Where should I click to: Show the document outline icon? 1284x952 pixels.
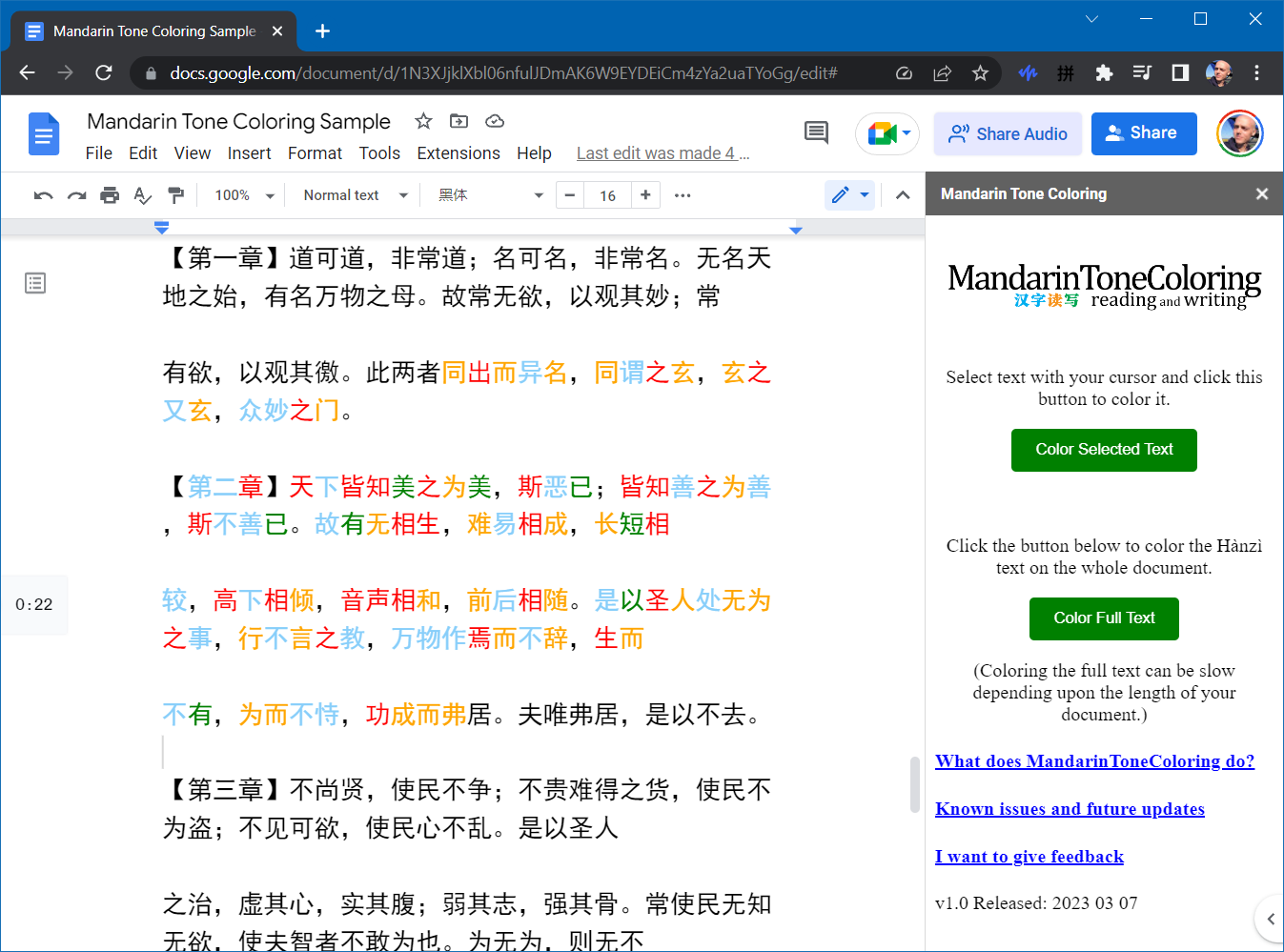pos(35,283)
